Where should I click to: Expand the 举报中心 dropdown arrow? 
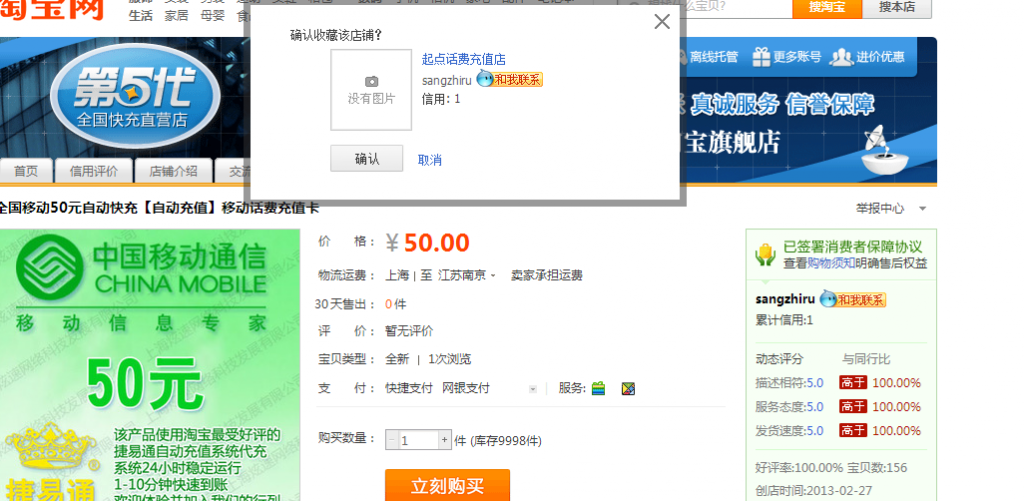click(x=923, y=209)
